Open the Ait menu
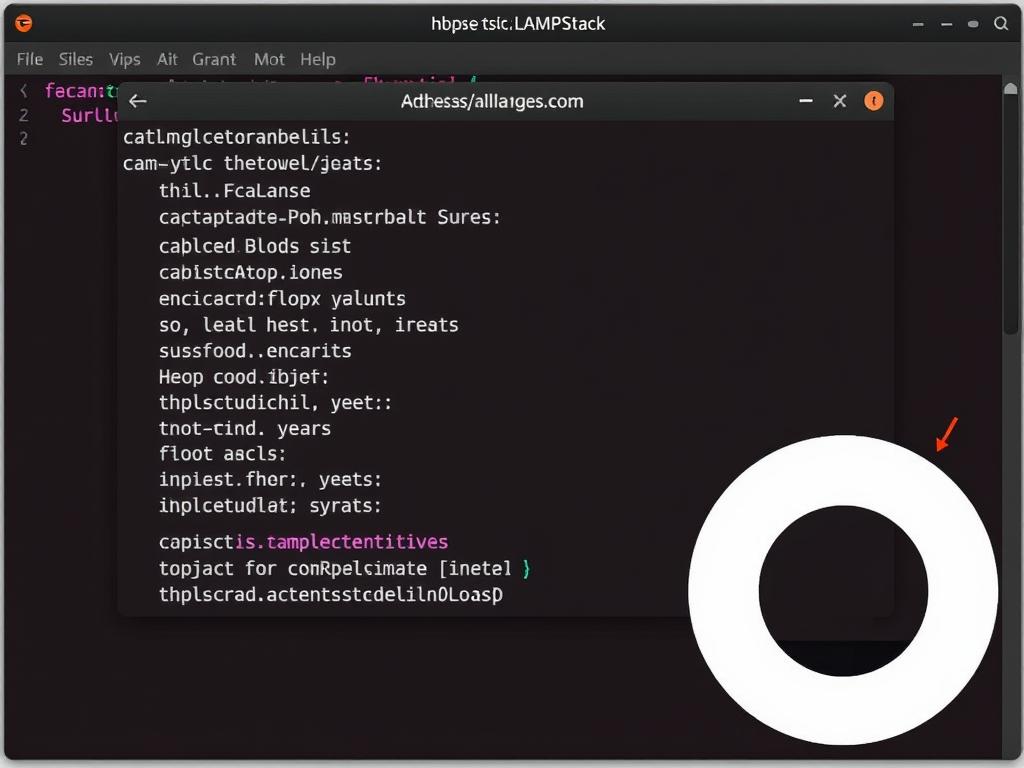Viewport: 1024px width, 768px height. pyautogui.click(x=167, y=59)
